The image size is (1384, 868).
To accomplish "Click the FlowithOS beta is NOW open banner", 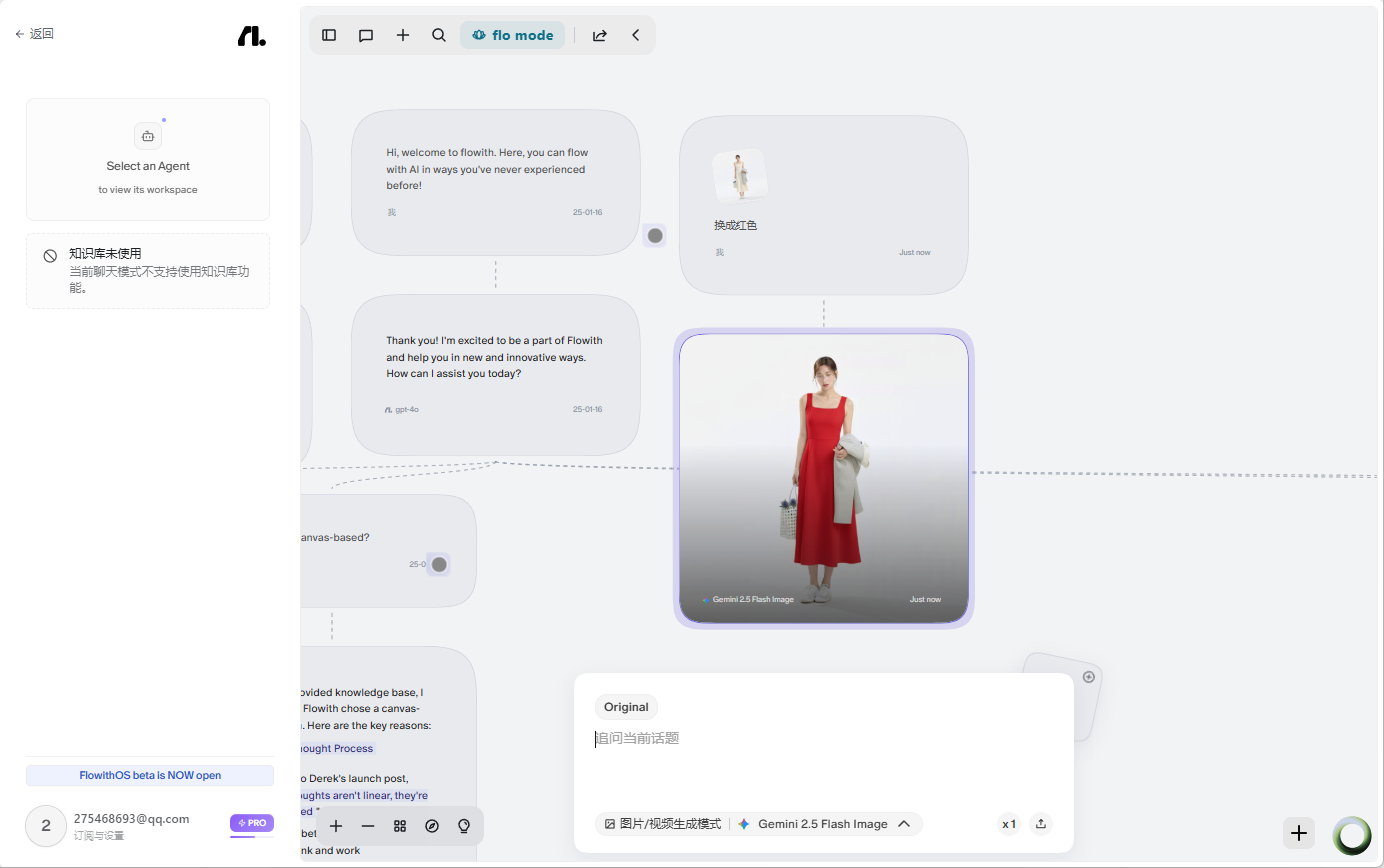I will (150, 775).
